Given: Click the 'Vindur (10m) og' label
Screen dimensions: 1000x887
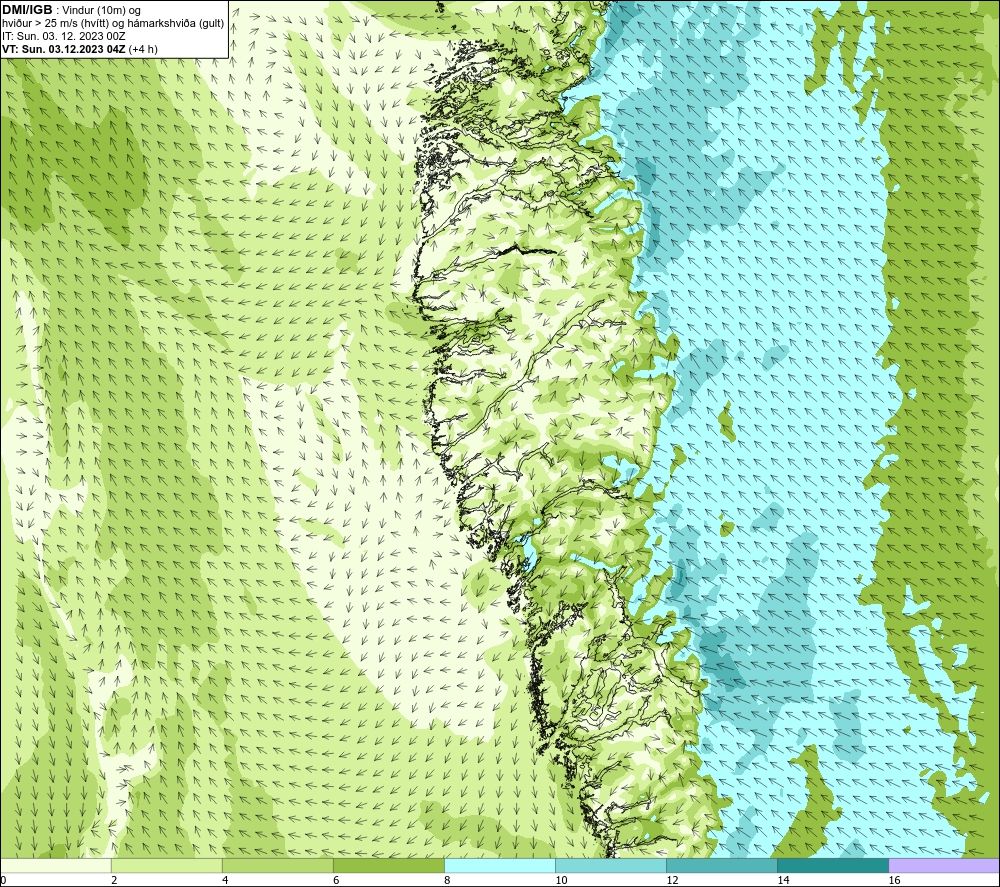Looking at the screenshot, I should (101, 11).
